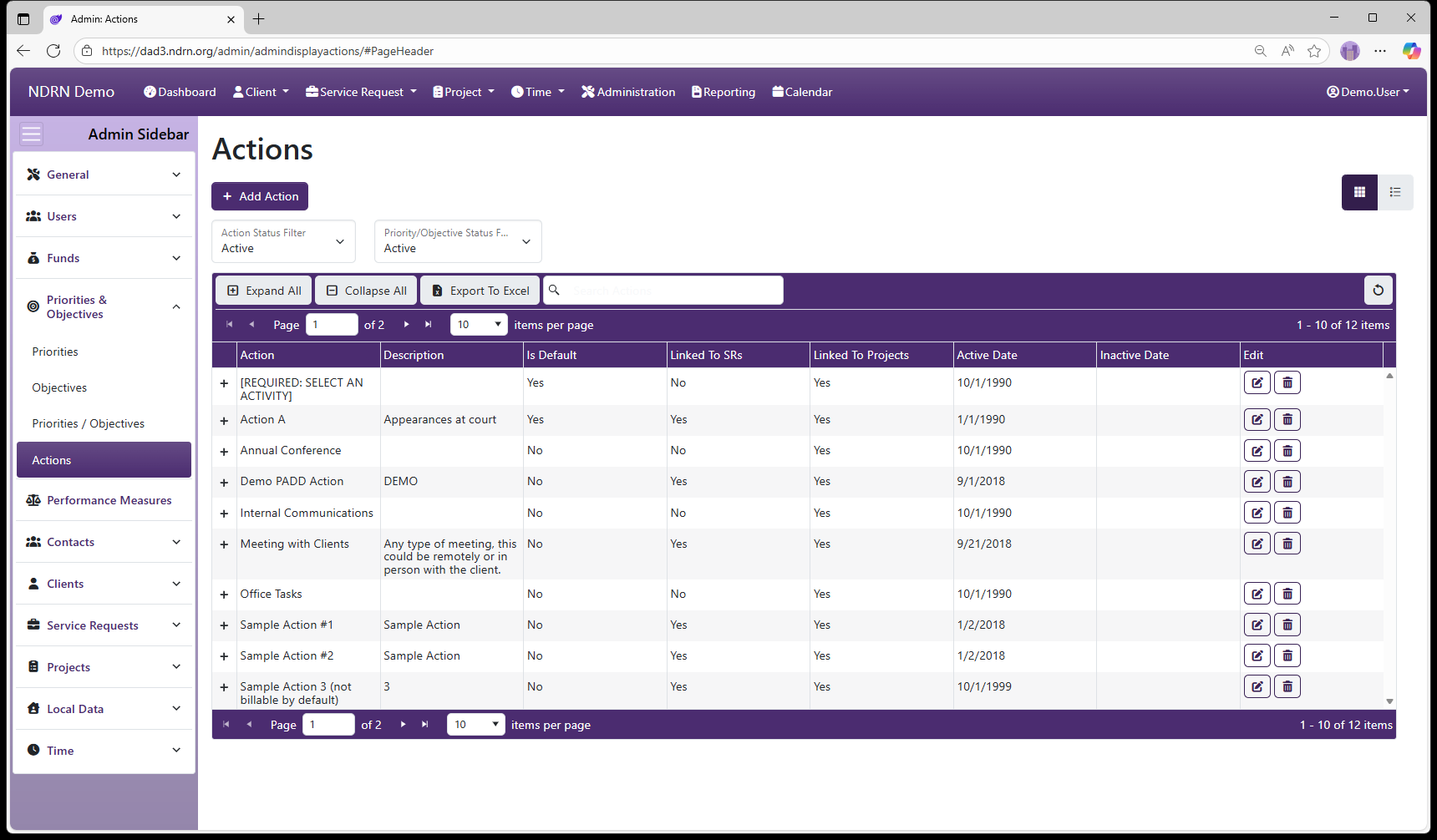Delete Sample Action 3 row
1437x840 pixels.
(x=1287, y=686)
